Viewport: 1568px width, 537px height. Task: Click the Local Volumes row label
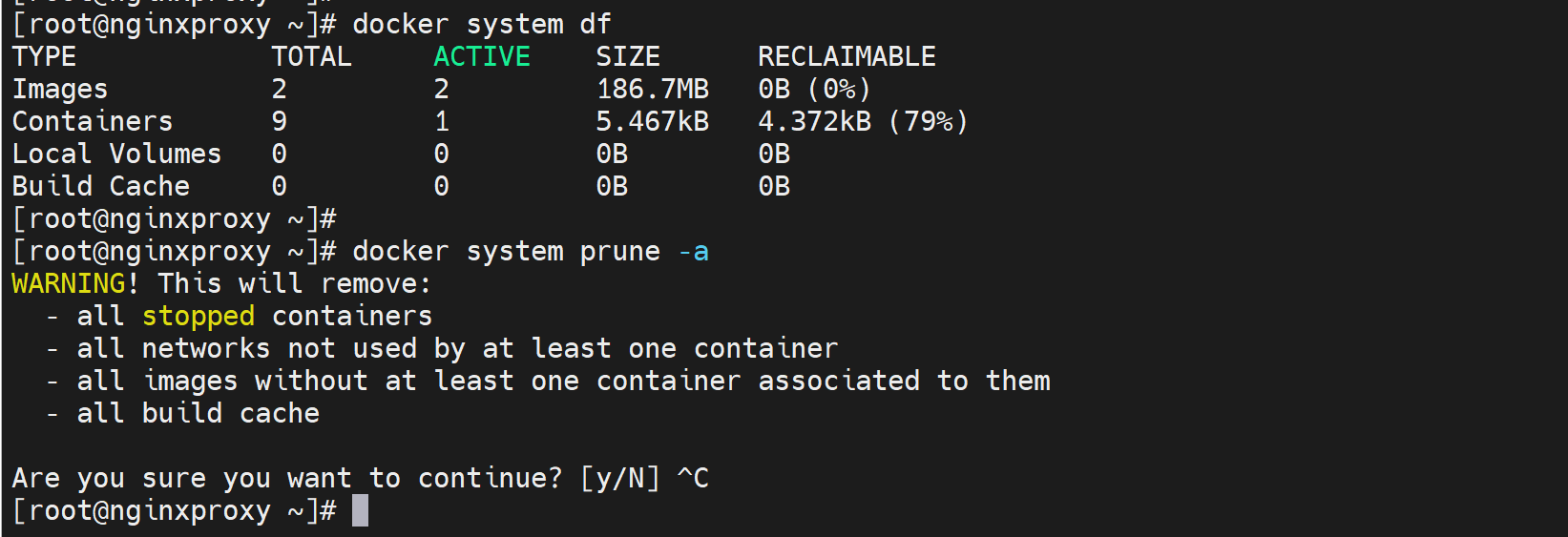[116, 154]
